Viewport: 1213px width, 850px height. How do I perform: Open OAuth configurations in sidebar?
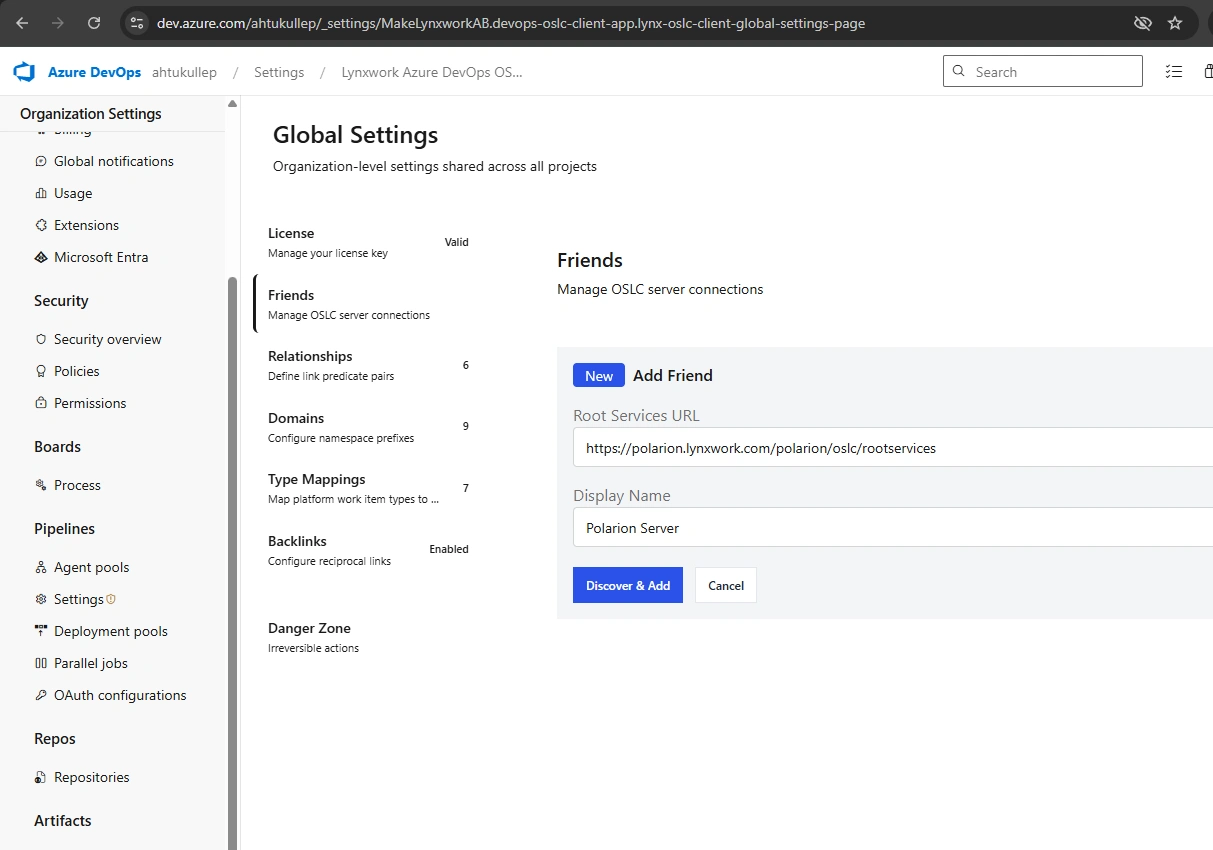(x=120, y=695)
